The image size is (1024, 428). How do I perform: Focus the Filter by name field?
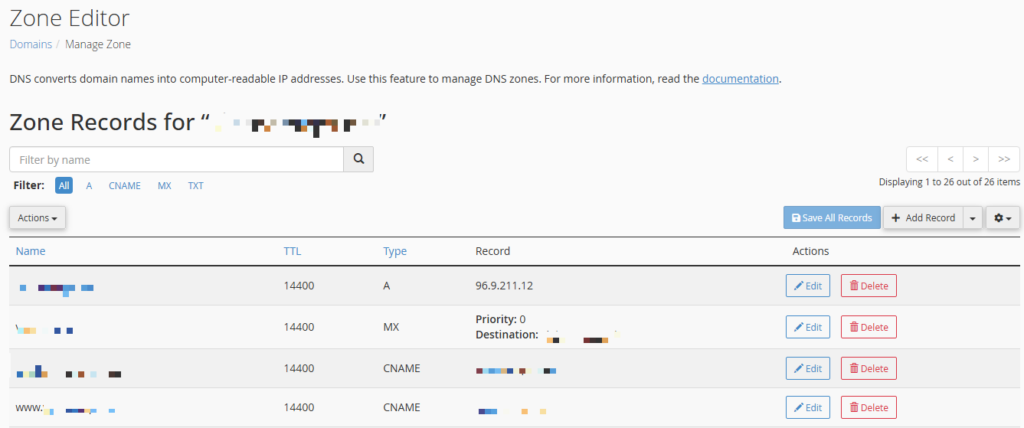coord(176,159)
